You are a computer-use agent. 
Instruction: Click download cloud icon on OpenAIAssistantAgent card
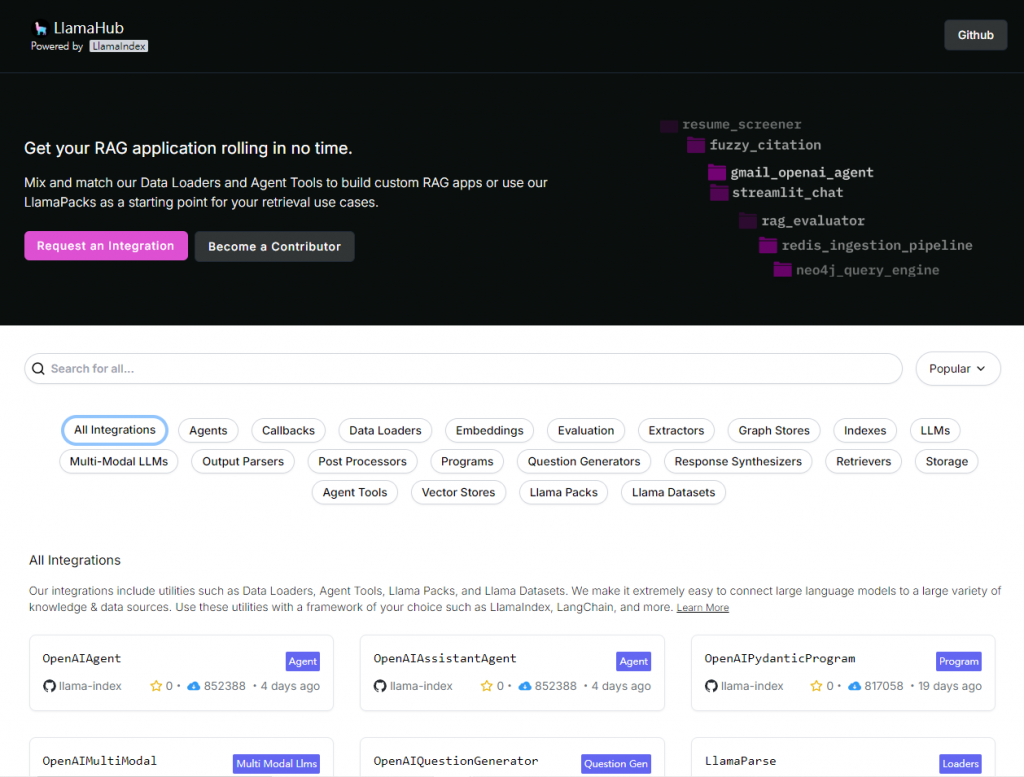pyautogui.click(x=524, y=686)
